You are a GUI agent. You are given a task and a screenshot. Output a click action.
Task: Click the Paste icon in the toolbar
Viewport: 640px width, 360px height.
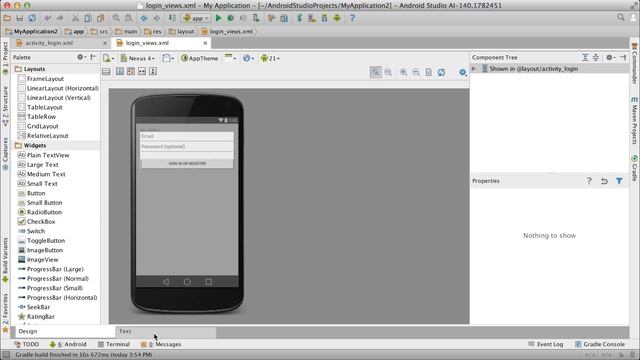pyautogui.click(x=100, y=18)
